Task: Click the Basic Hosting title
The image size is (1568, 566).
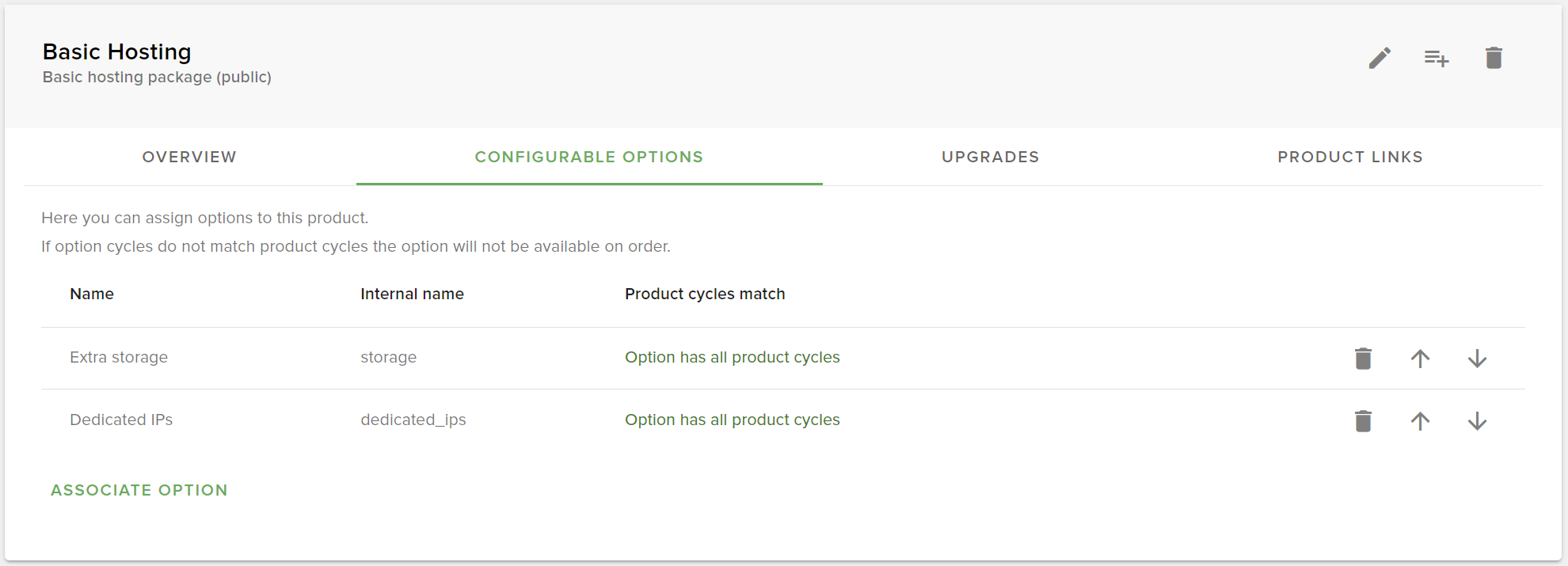Action: coord(116,51)
